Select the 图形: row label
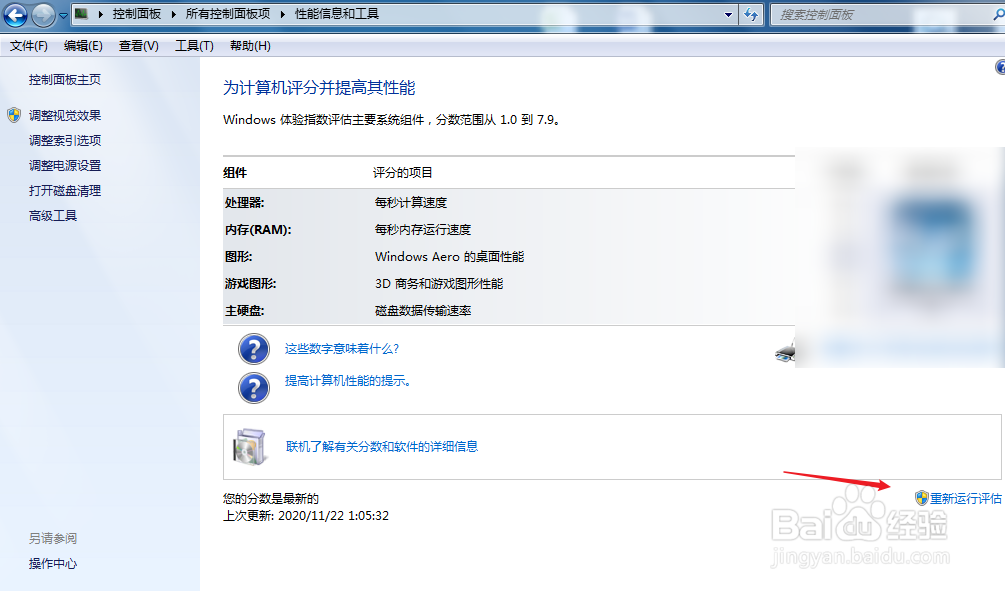1005x591 pixels. (238, 256)
